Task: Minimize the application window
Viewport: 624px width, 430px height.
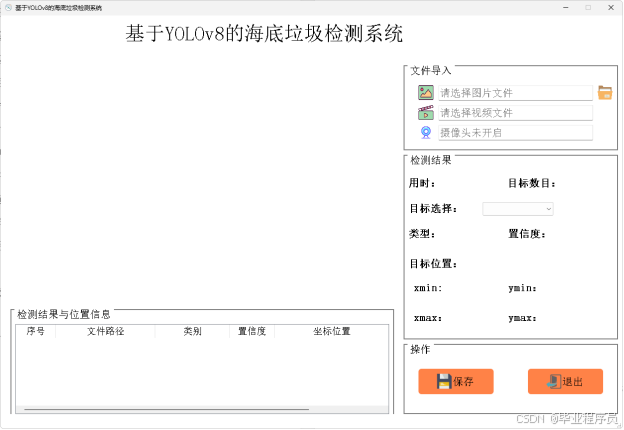Action: point(566,8)
